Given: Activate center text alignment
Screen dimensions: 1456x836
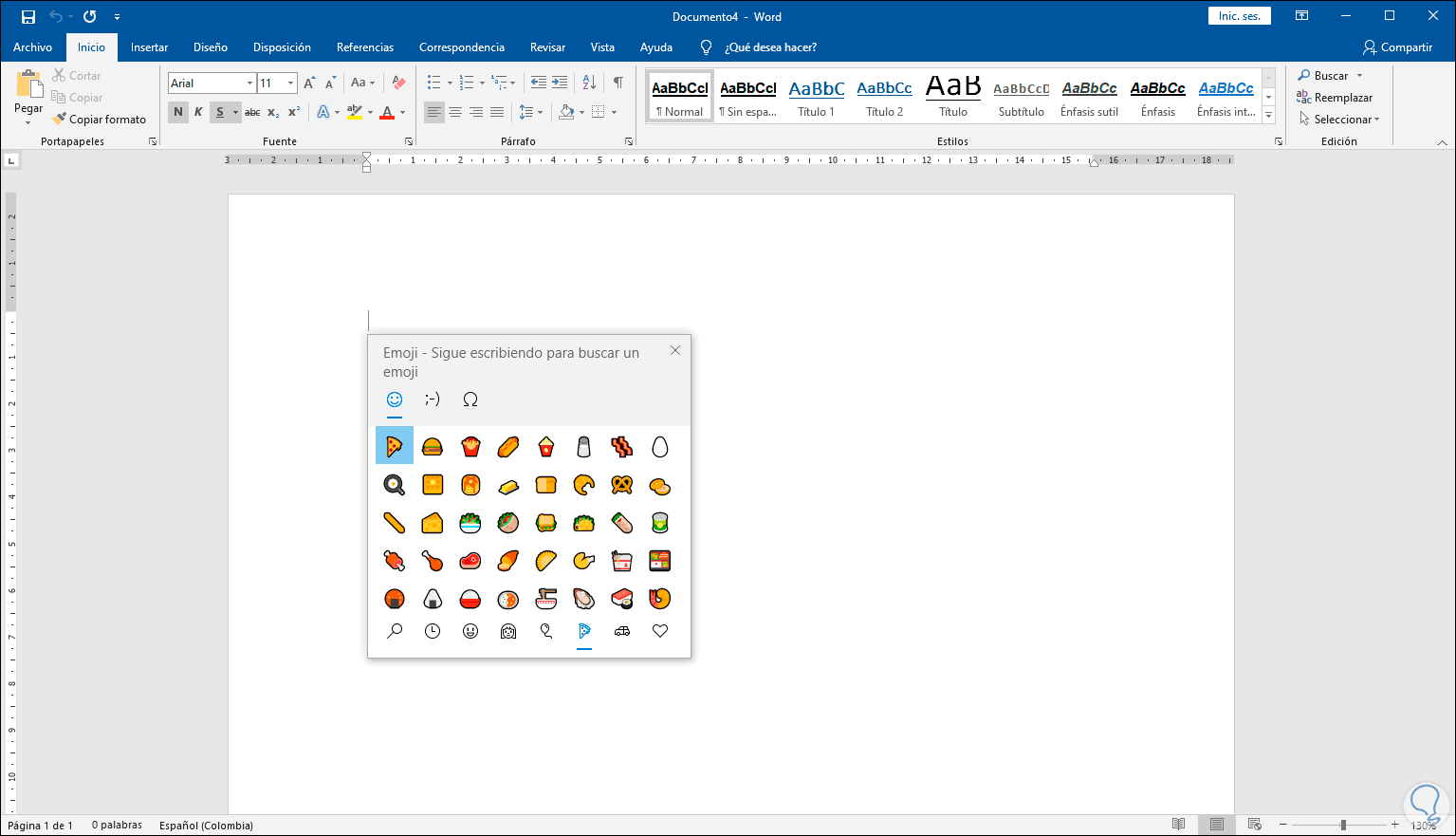Looking at the screenshot, I should pos(454,112).
